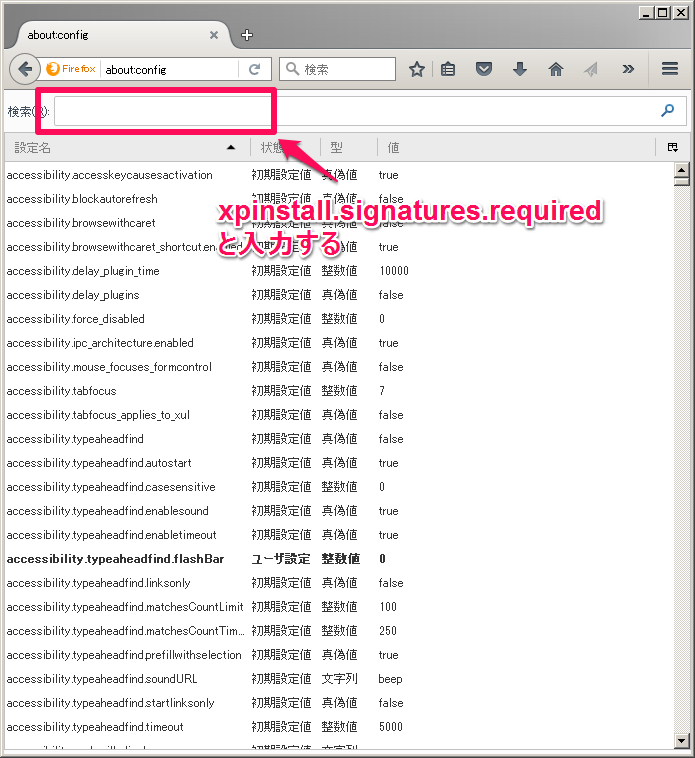Select accessibility.typeaheadfind.enabletimeout row

pyautogui.click(x=338, y=535)
